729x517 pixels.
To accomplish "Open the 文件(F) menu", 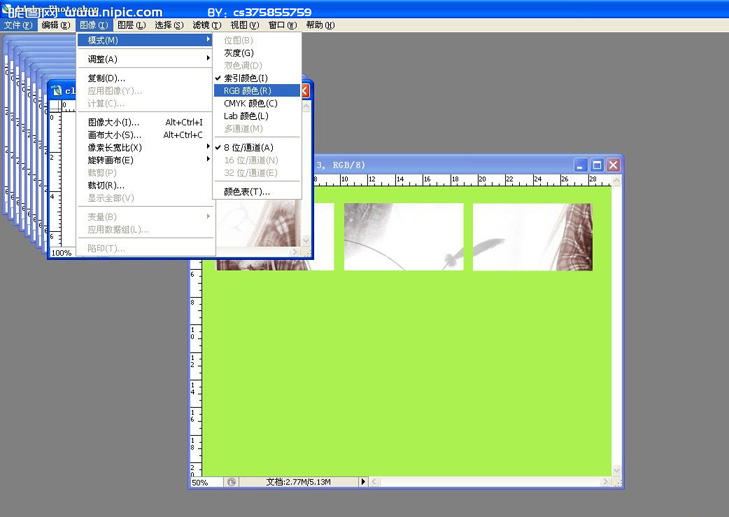I will pyautogui.click(x=18, y=25).
